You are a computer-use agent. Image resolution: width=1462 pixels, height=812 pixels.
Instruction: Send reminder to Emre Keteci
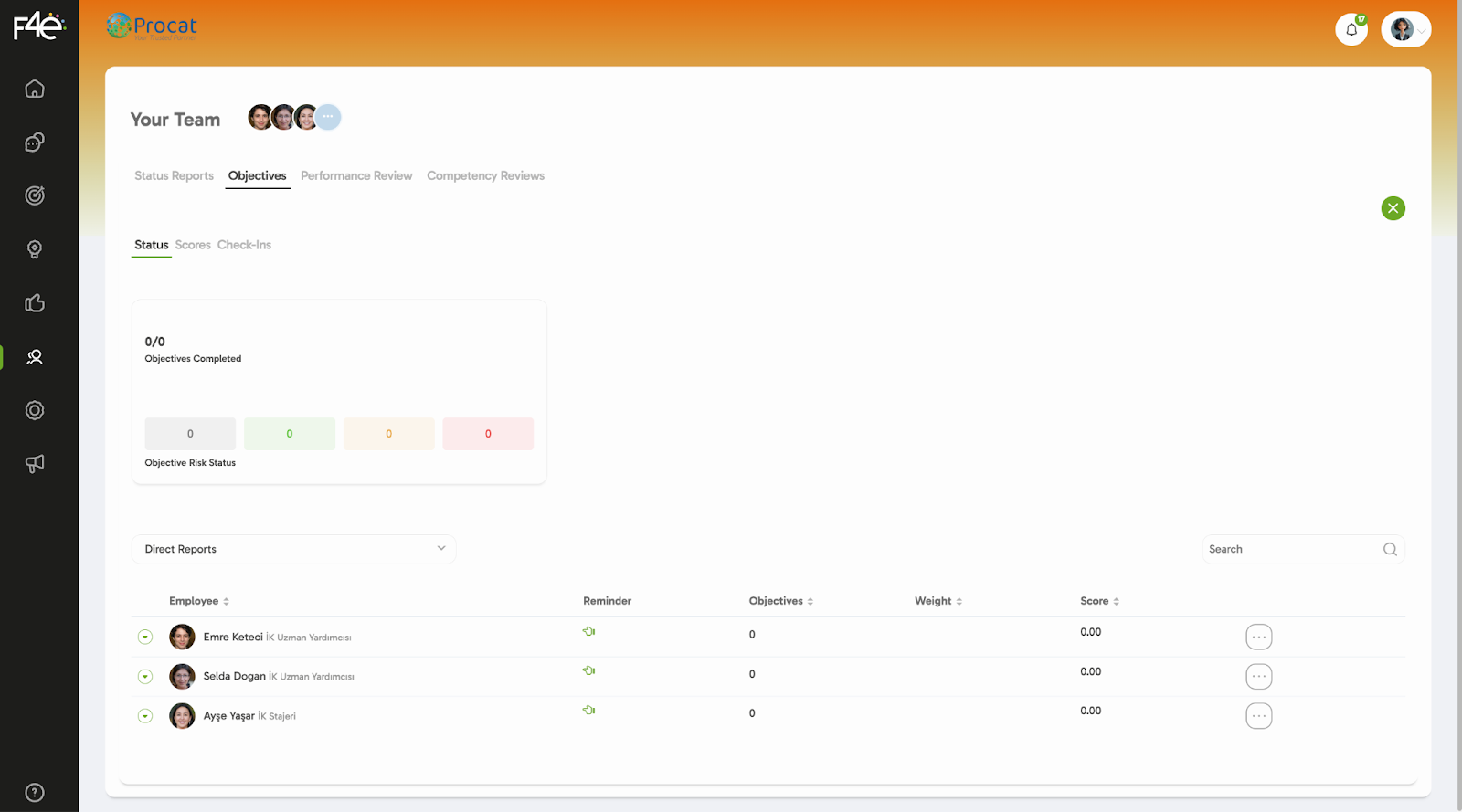point(589,631)
